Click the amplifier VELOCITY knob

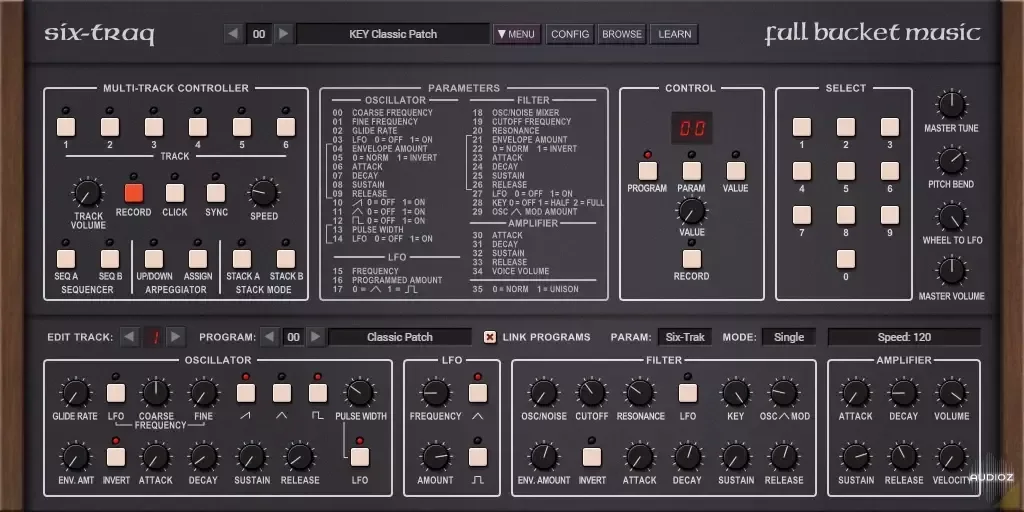tap(952, 457)
